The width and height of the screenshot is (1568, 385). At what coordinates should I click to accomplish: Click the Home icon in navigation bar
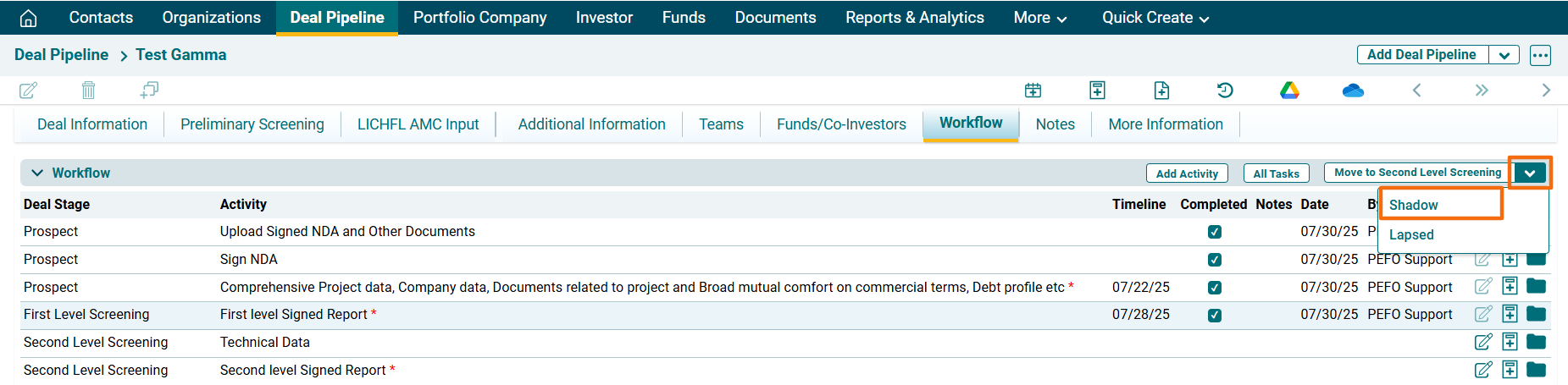(x=28, y=18)
